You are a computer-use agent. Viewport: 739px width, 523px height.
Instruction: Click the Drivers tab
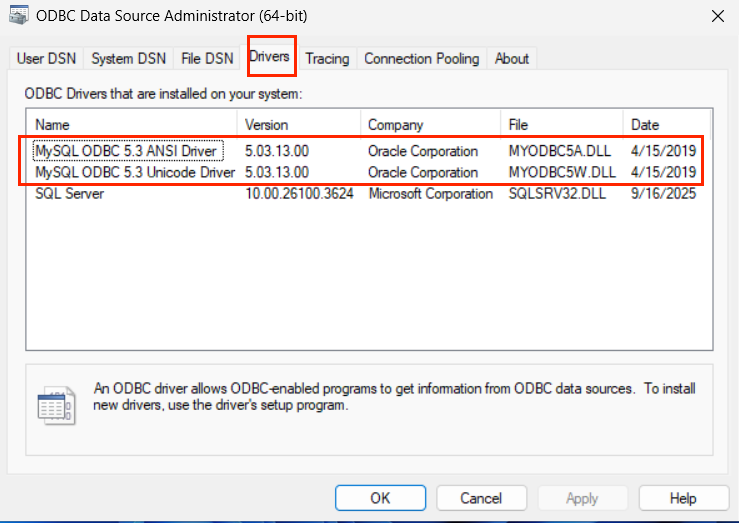click(x=271, y=57)
